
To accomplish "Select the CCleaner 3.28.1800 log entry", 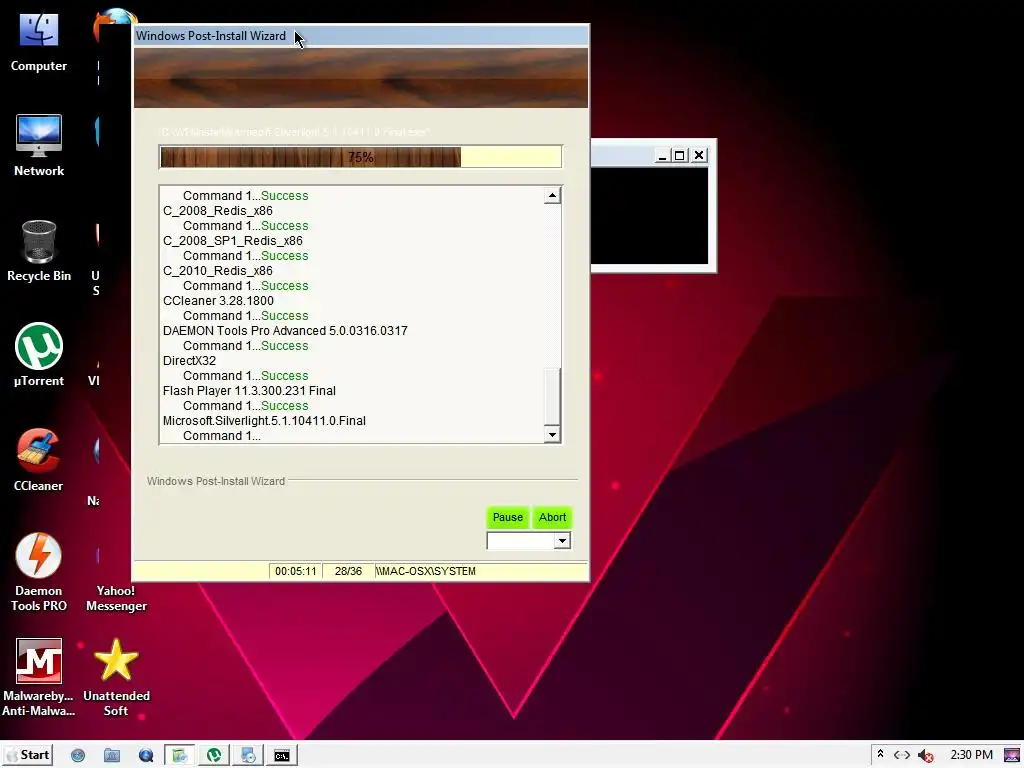I will coord(218,301).
